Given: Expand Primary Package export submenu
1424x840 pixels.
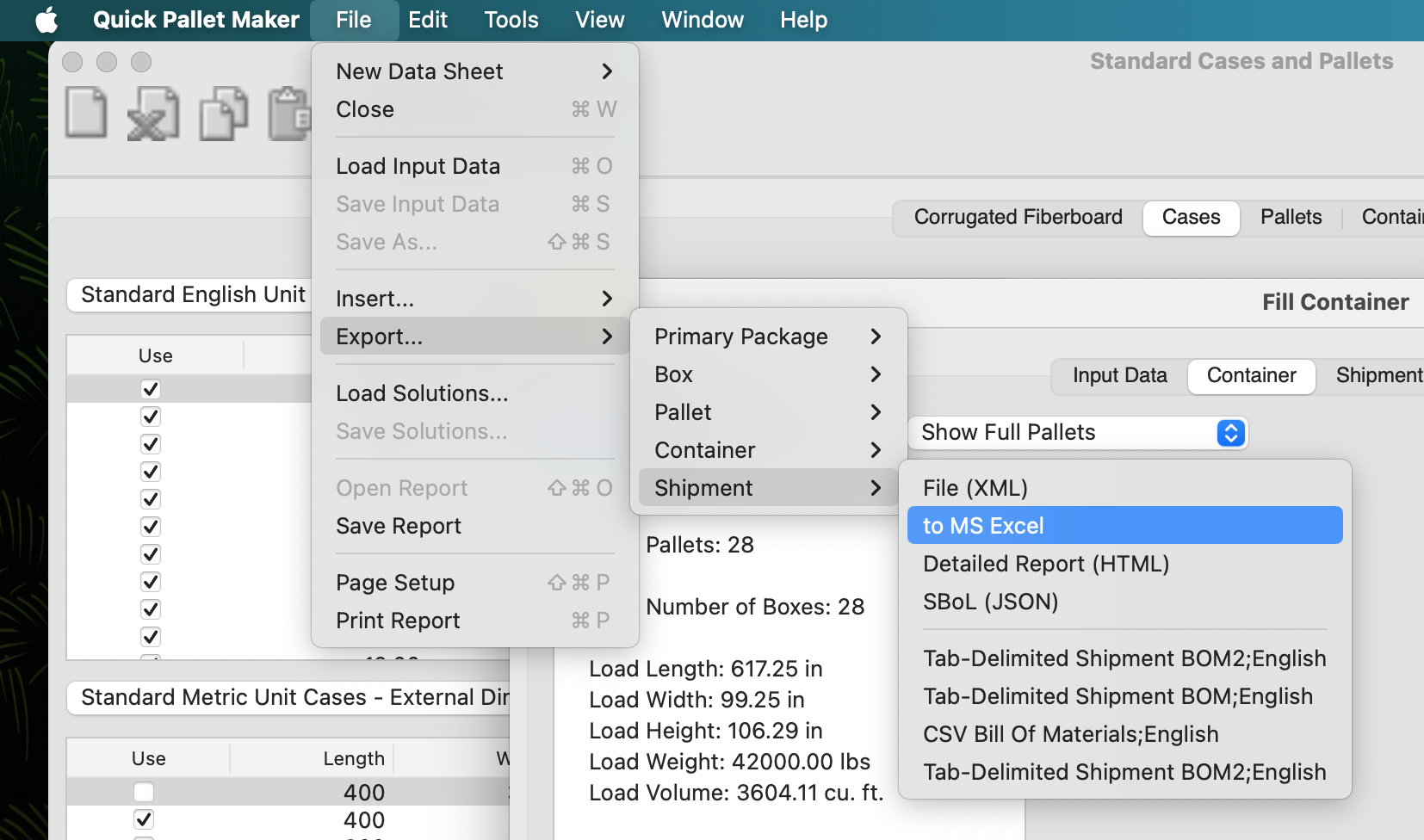Looking at the screenshot, I should pyautogui.click(x=769, y=337).
